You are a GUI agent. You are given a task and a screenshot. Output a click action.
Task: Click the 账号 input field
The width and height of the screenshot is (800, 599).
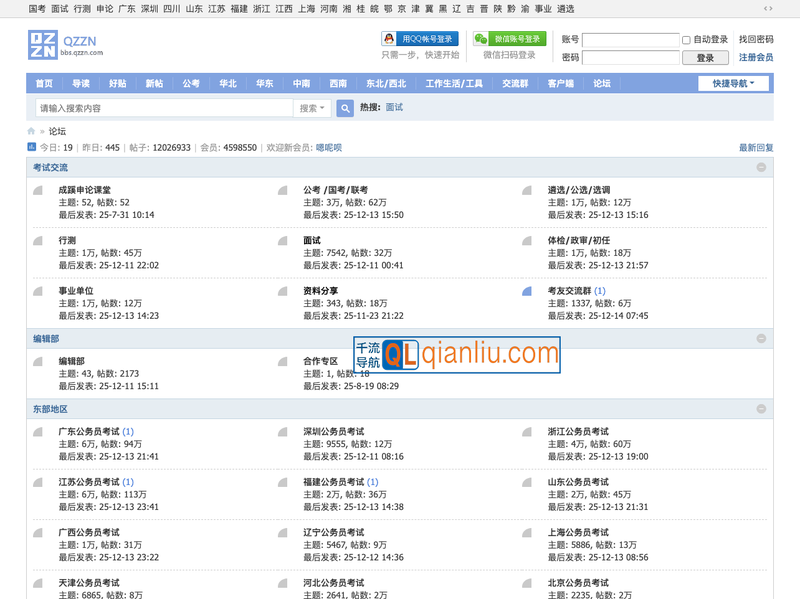(629, 40)
